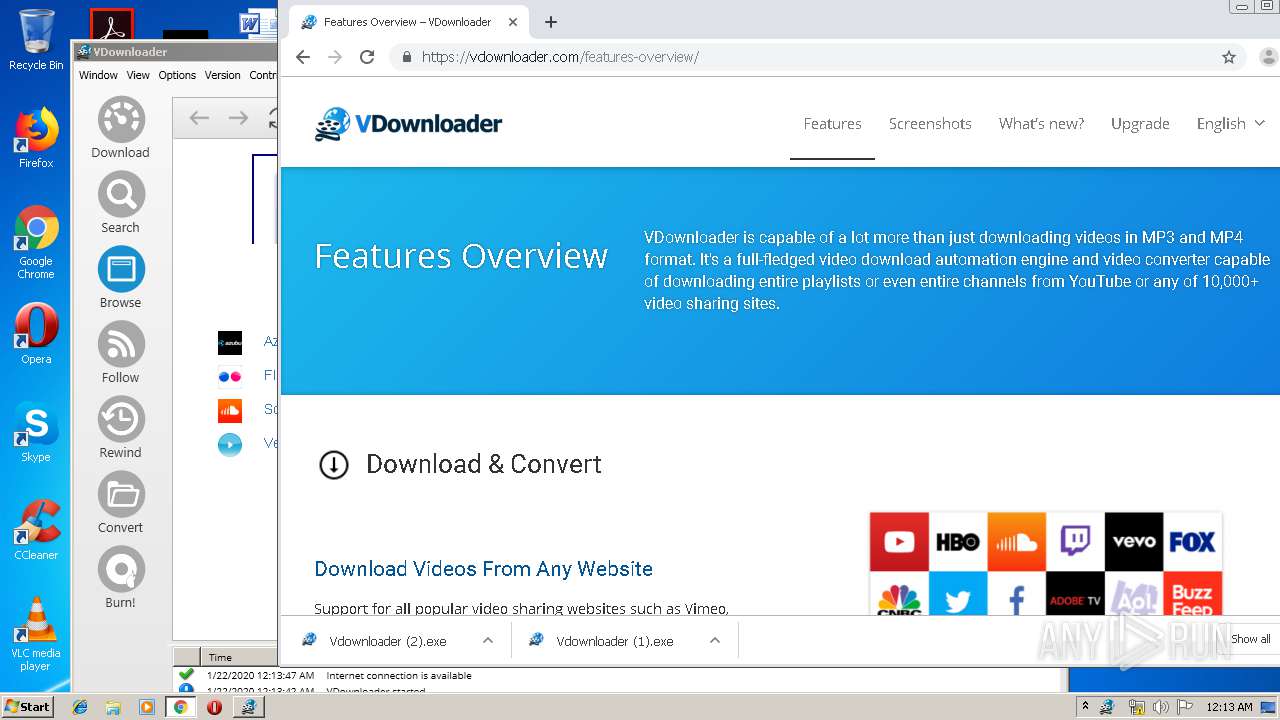
Task: Click the Twitch logo tile
Action: pyautogui.click(x=1075, y=542)
